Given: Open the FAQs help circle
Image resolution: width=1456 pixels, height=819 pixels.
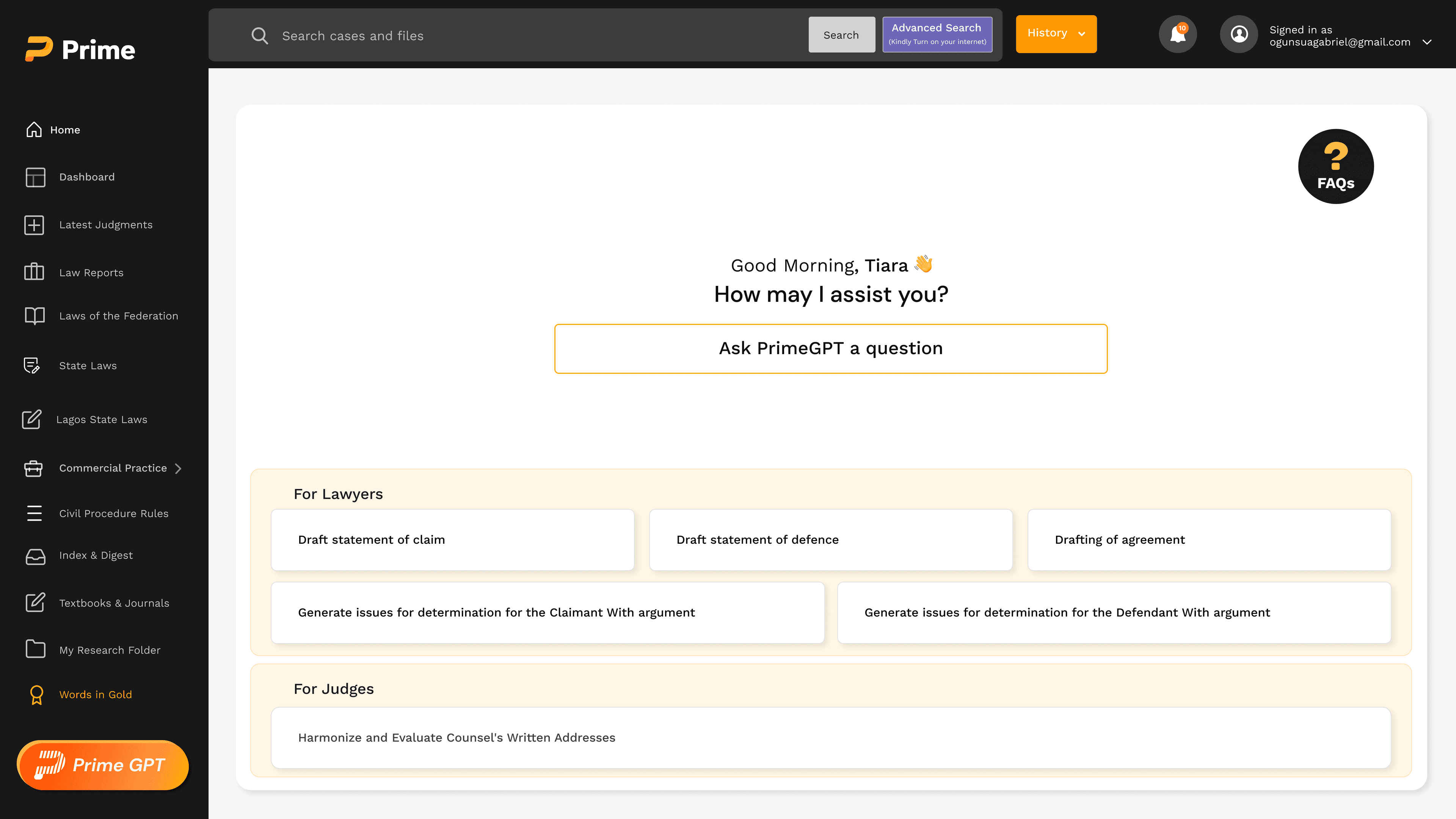Looking at the screenshot, I should (1335, 166).
